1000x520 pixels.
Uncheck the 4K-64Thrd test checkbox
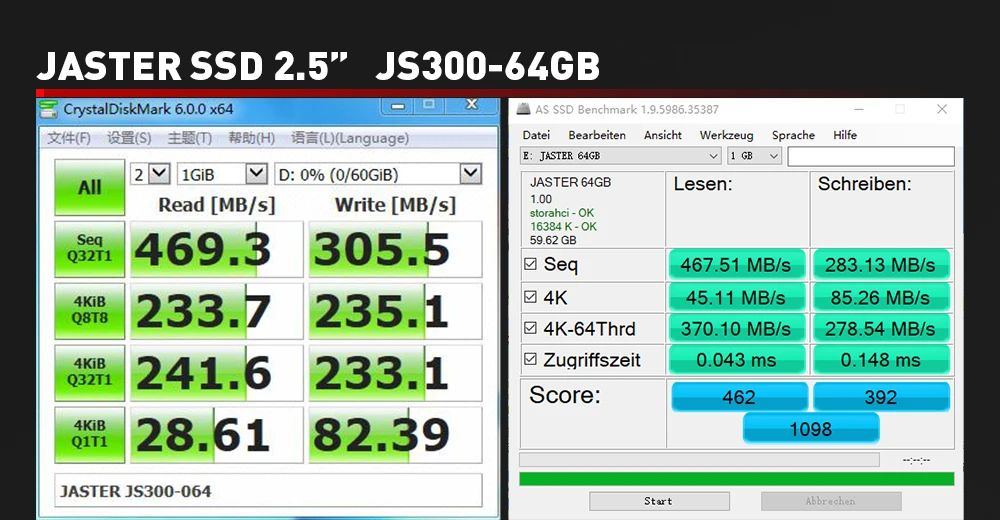(530, 328)
